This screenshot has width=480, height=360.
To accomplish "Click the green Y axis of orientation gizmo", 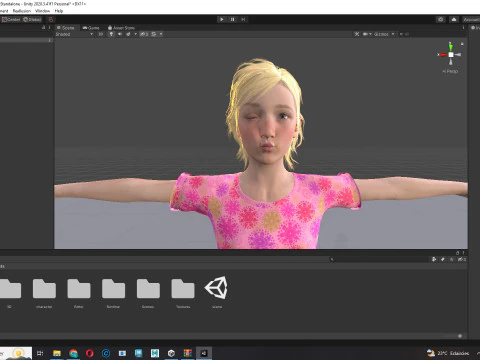I will (450, 47).
